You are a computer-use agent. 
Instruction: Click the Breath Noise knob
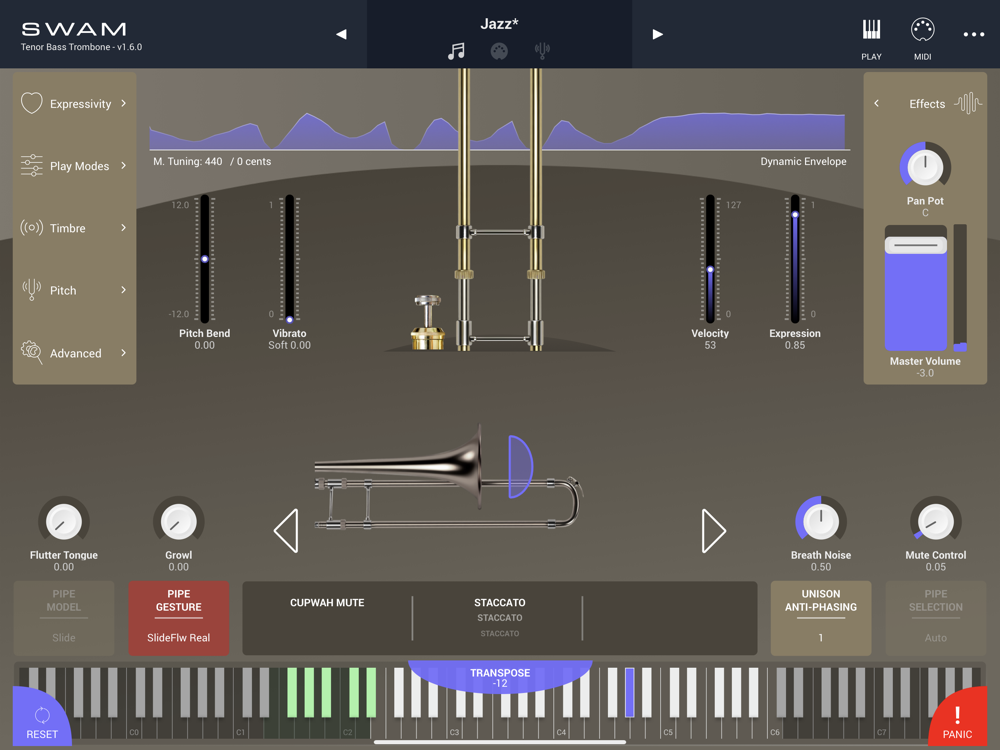(821, 522)
